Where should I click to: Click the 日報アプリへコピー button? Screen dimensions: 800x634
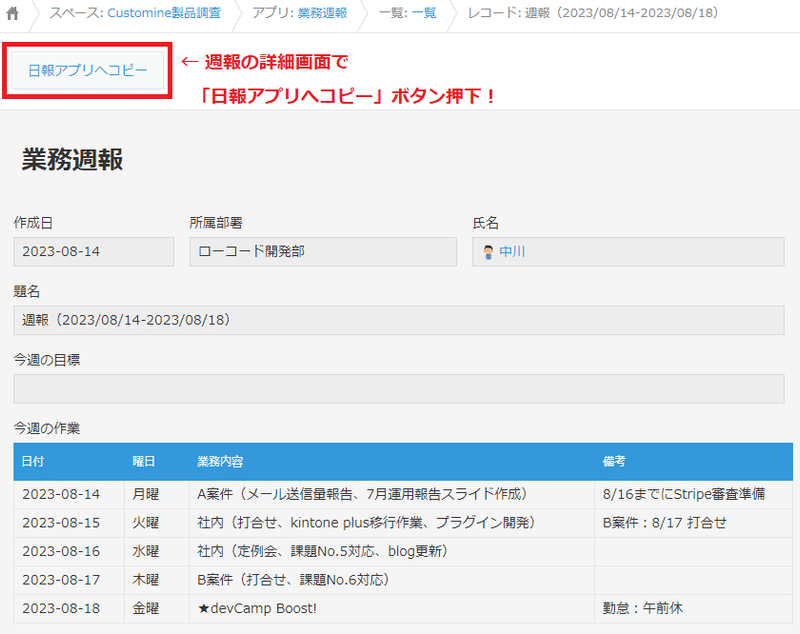click(x=88, y=70)
